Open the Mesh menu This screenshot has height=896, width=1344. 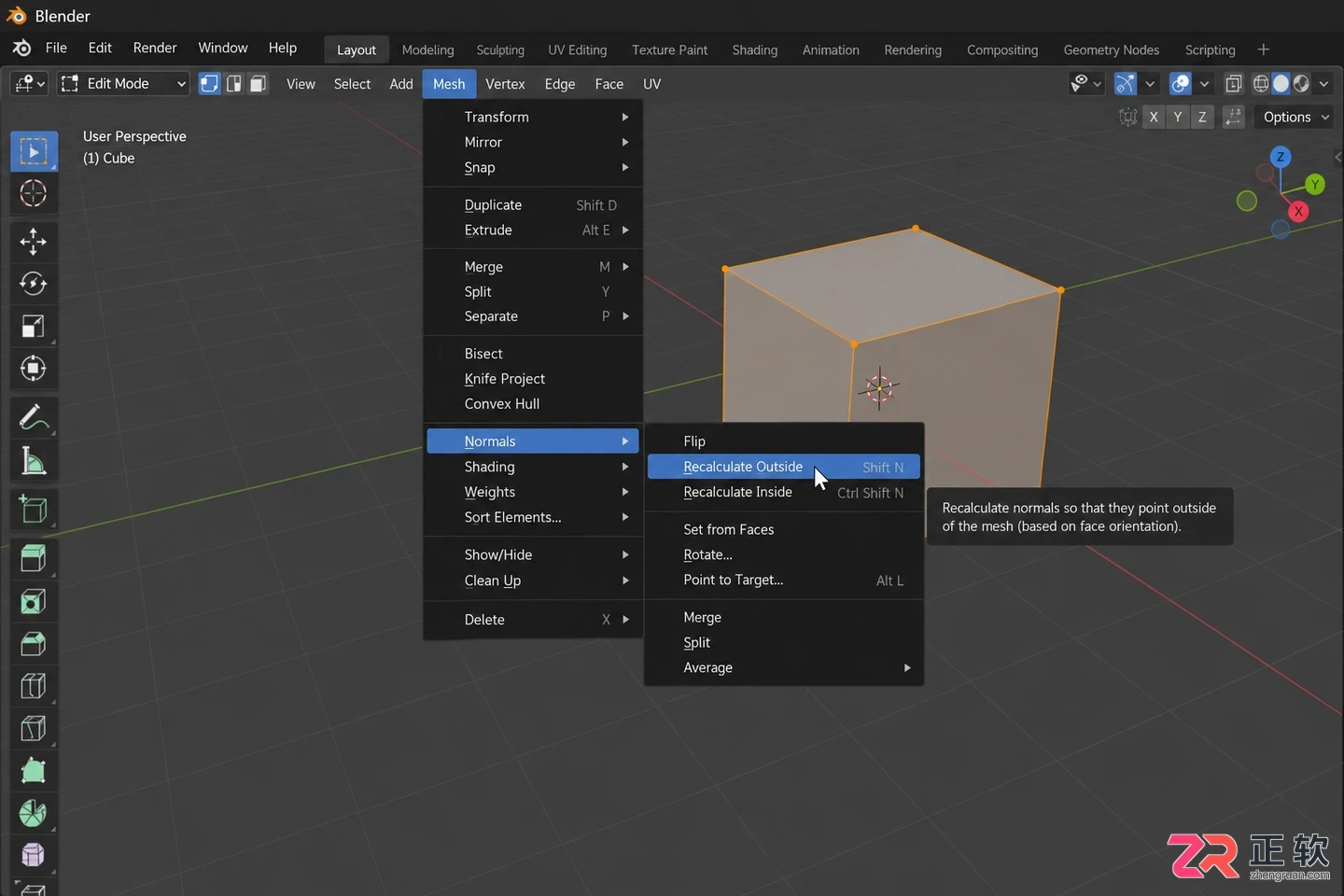449,84
